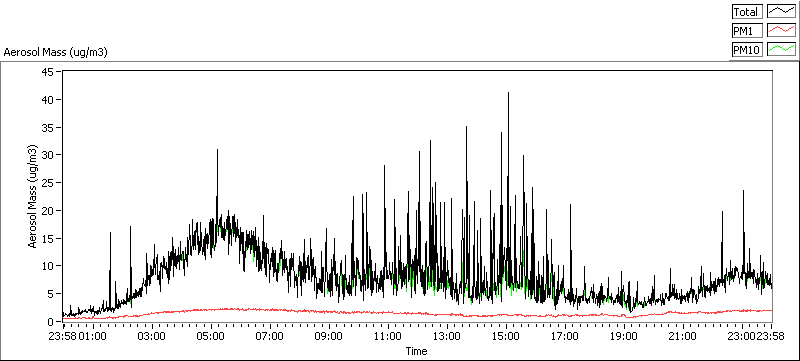
Task: Click the 'Aerosol Mass (ug/m3)' graph title
Action: 56,52
